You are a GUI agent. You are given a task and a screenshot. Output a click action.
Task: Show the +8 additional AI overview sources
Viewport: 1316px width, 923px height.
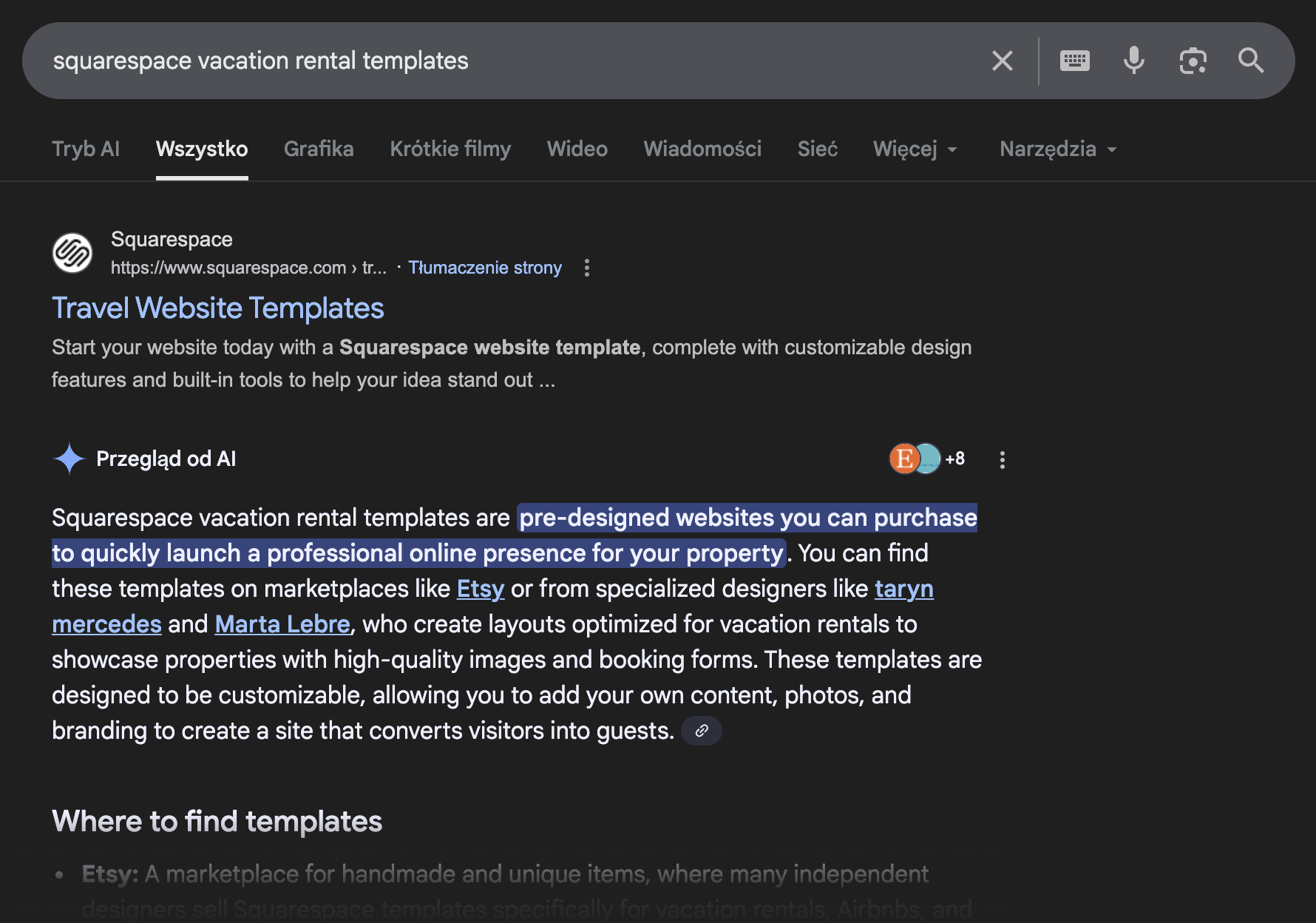pos(954,459)
